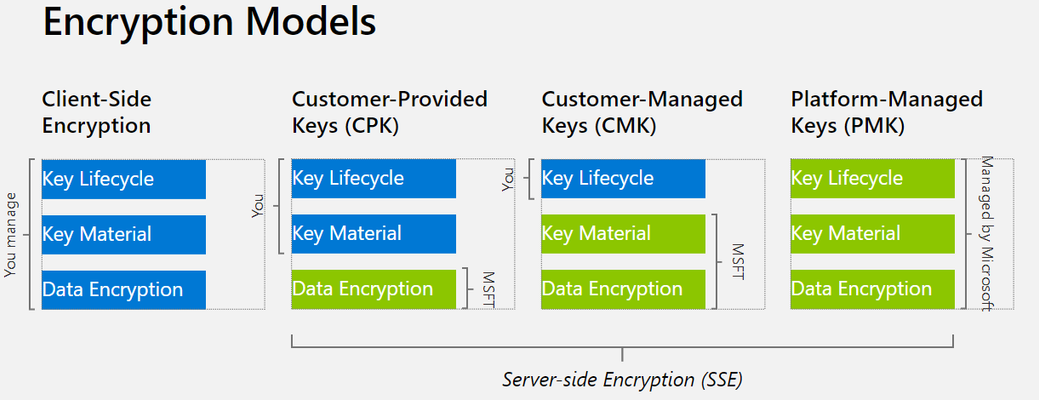Click Key Material block under Client-Side Encryption
This screenshot has width=1039, height=400.
click(124, 234)
